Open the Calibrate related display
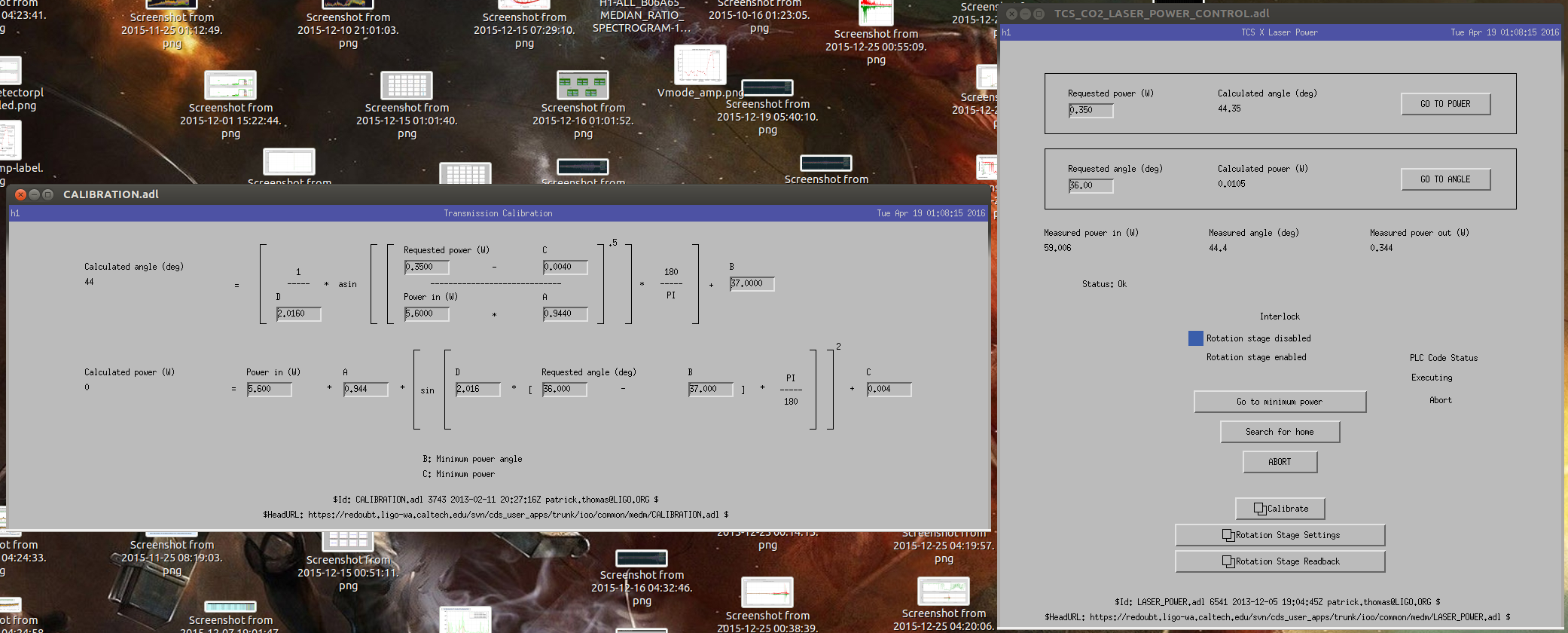This screenshot has height=633, width=1568. click(x=1280, y=509)
